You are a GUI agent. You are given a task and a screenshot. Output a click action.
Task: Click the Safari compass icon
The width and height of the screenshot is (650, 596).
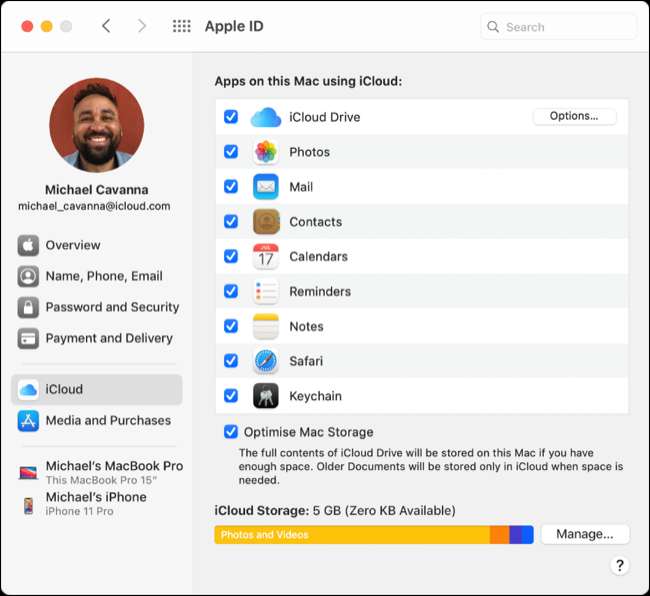(x=265, y=361)
